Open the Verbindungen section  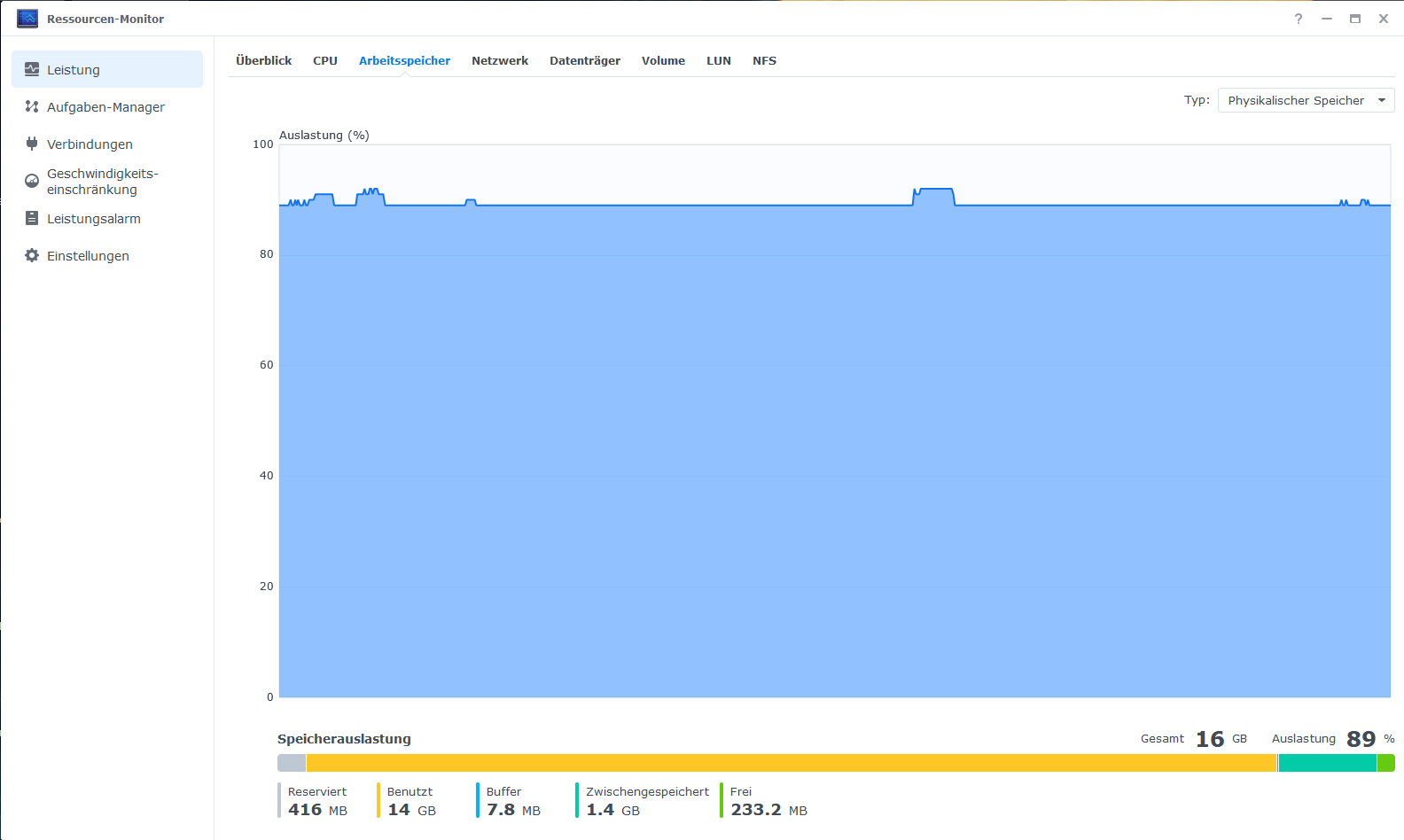click(x=90, y=144)
